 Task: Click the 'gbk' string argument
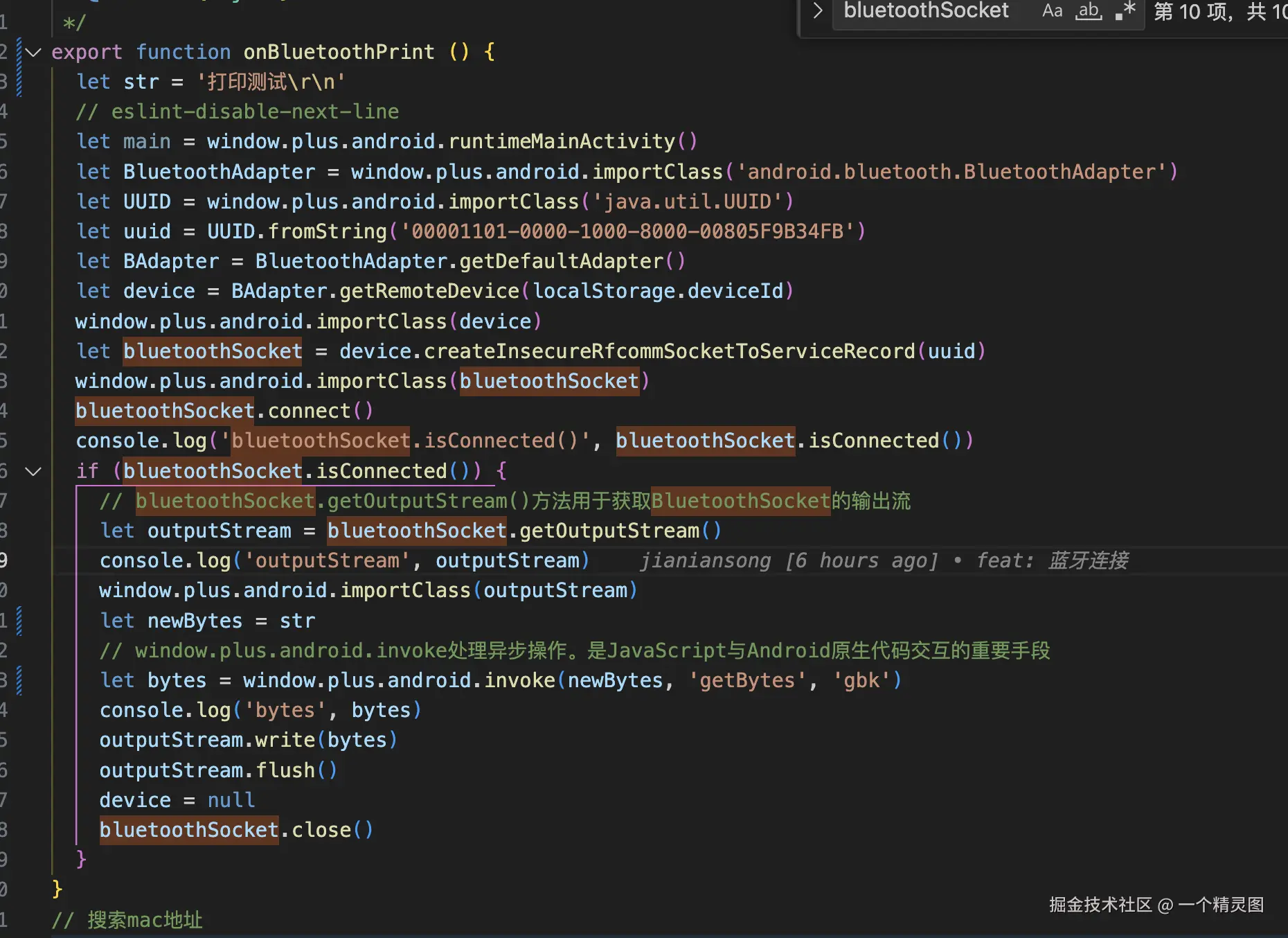click(x=861, y=680)
